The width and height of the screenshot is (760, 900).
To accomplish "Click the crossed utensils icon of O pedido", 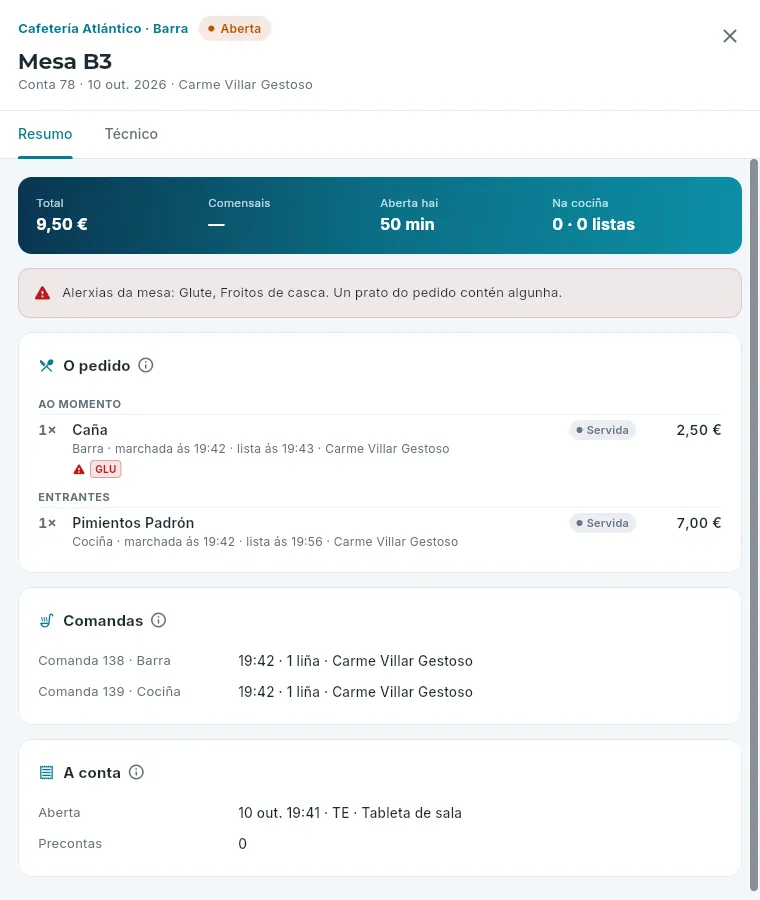I will [46, 365].
